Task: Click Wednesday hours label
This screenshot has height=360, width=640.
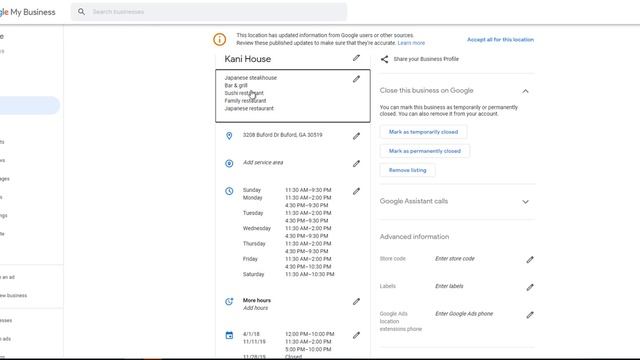Action: click(x=256, y=228)
